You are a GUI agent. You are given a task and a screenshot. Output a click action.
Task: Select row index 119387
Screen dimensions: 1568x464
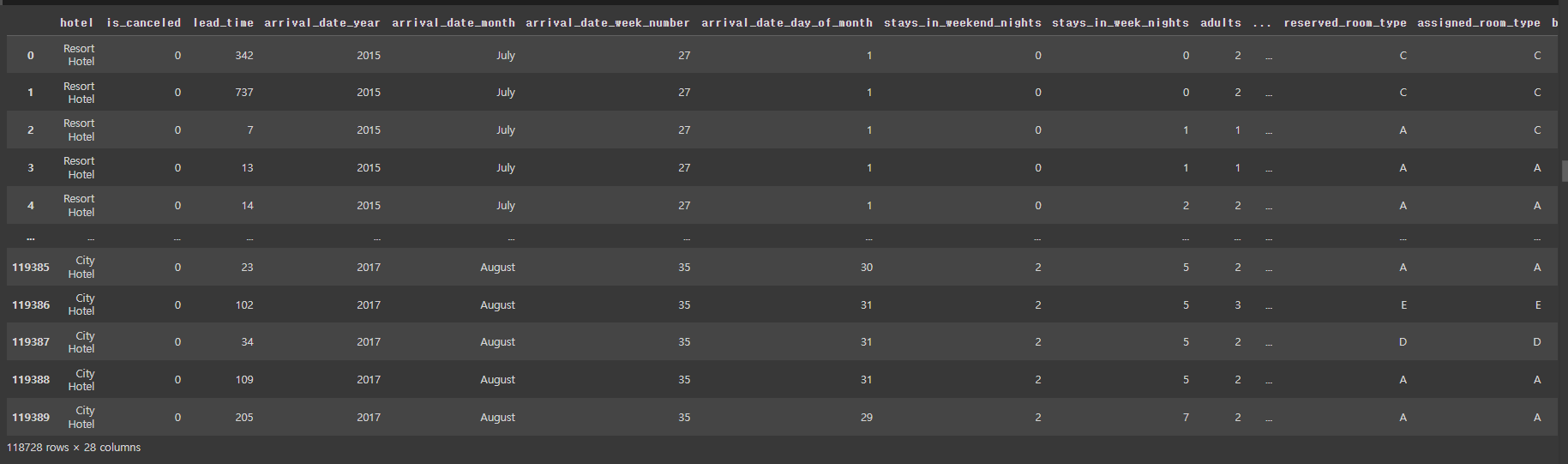click(x=31, y=342)
